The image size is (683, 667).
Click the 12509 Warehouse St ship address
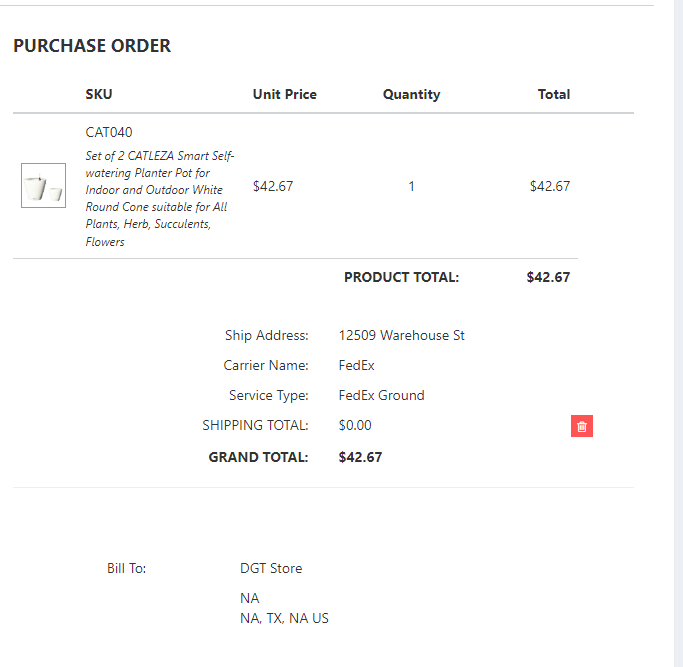tap(401, 335)
